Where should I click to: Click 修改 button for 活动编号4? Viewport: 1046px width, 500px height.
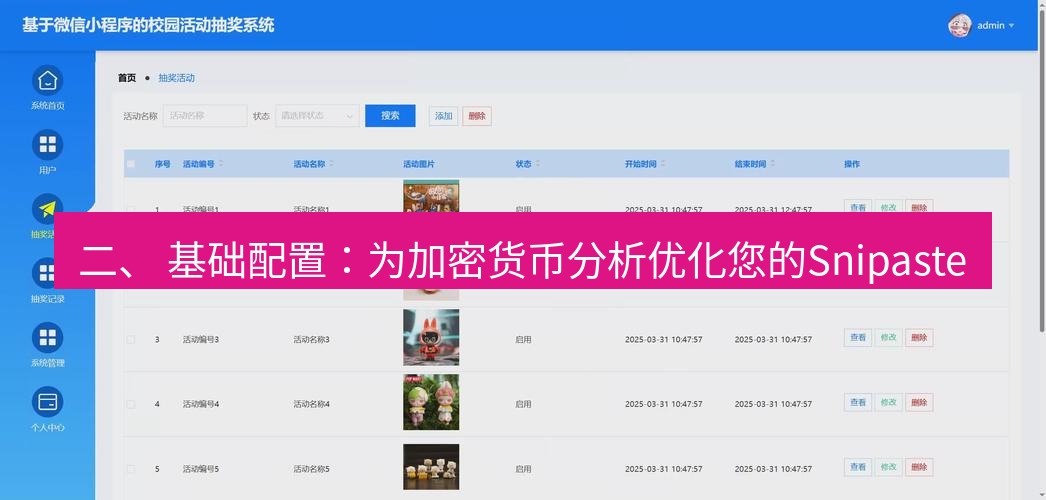coord(889,403)
